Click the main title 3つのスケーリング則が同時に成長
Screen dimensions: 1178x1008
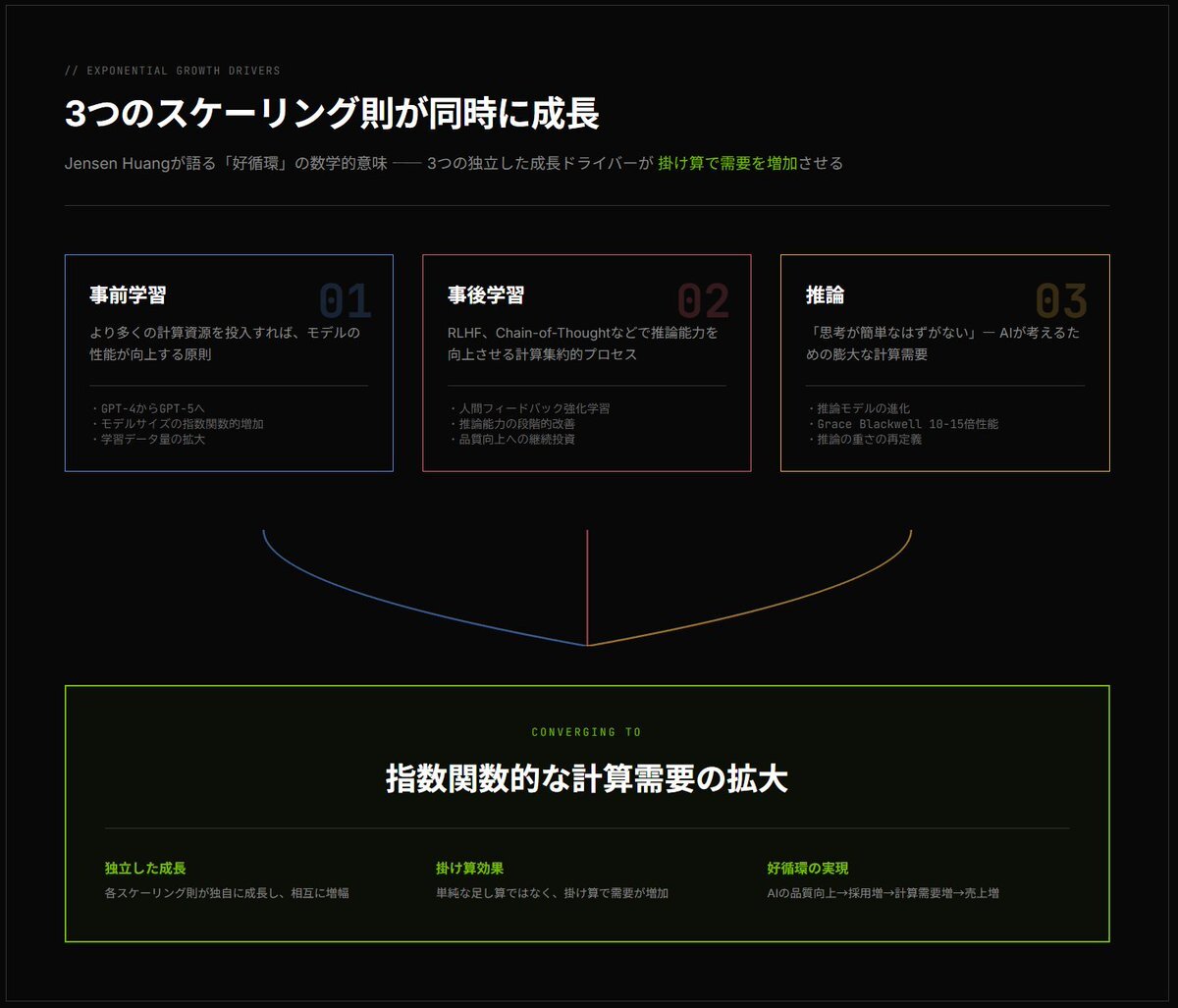pyautogui.click(x=332, y=115)
